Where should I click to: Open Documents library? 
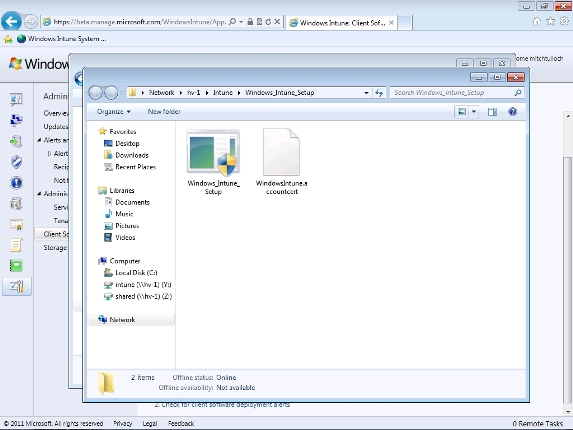[127, 202]
